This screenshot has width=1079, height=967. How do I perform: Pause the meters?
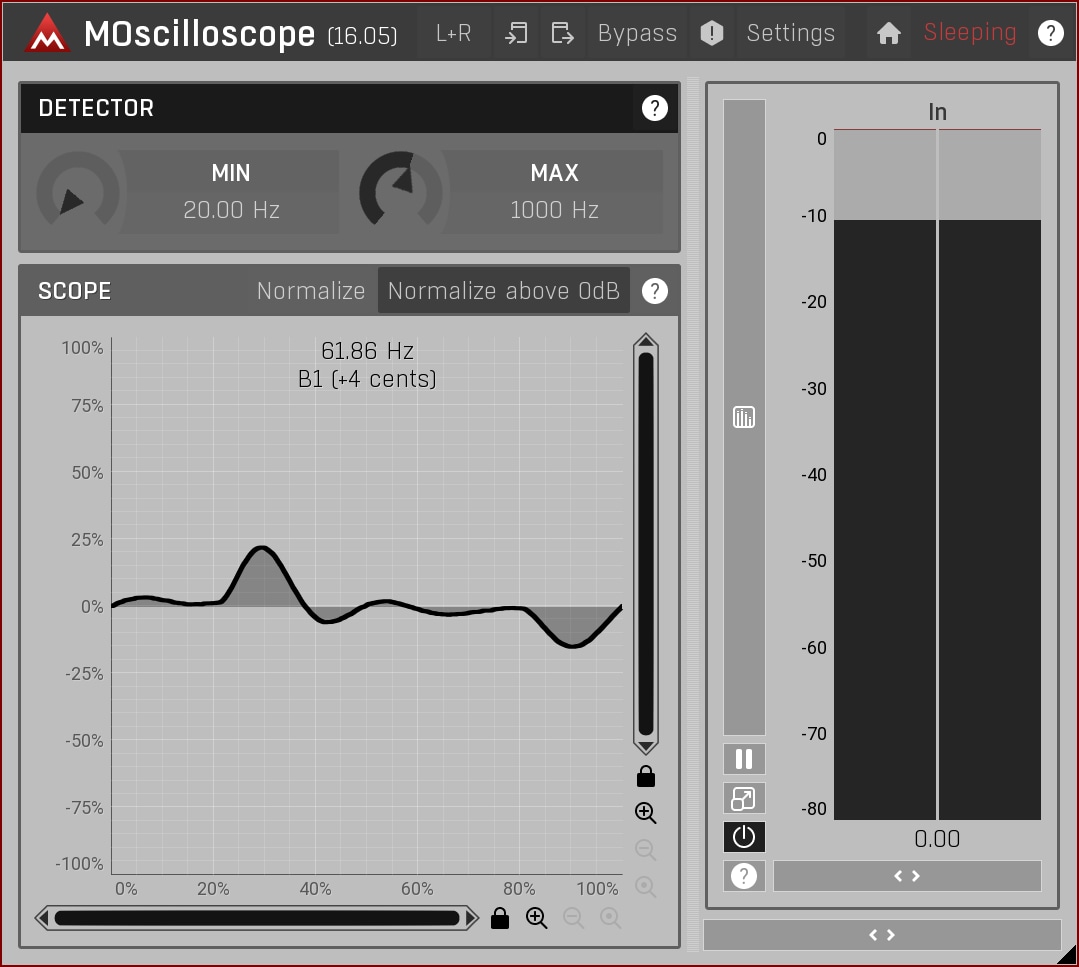(x=744, y=759)
